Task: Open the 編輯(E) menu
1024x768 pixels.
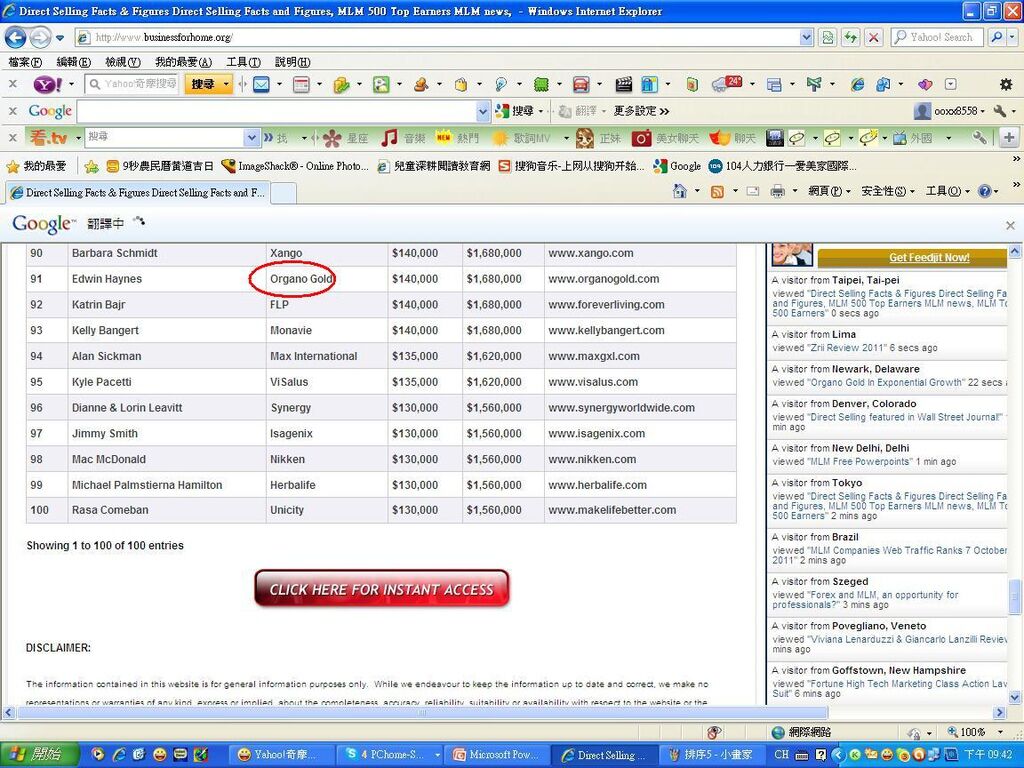Action: tap(74, 62)
